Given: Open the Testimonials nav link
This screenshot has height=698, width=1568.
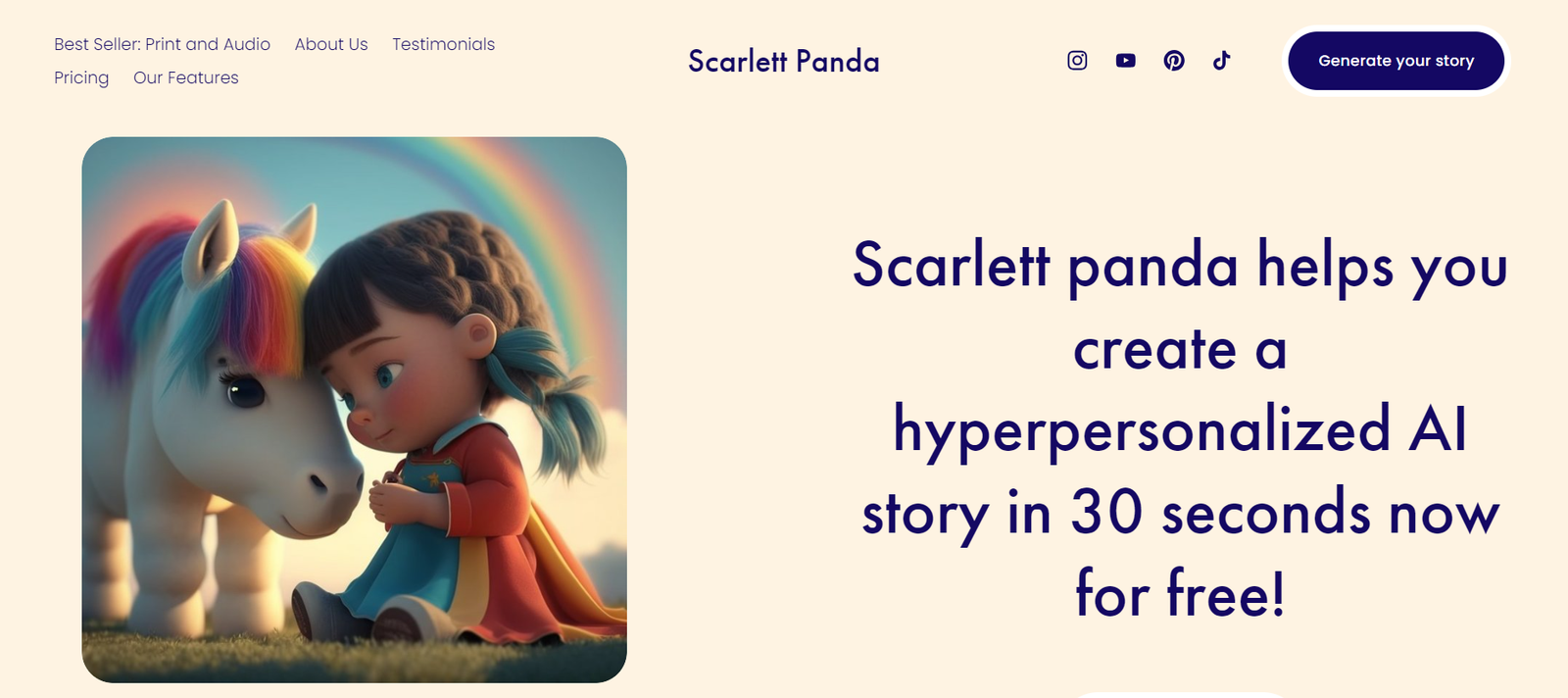Looking at the screenshot, I should pyautogui.click(x=443, y=44).
